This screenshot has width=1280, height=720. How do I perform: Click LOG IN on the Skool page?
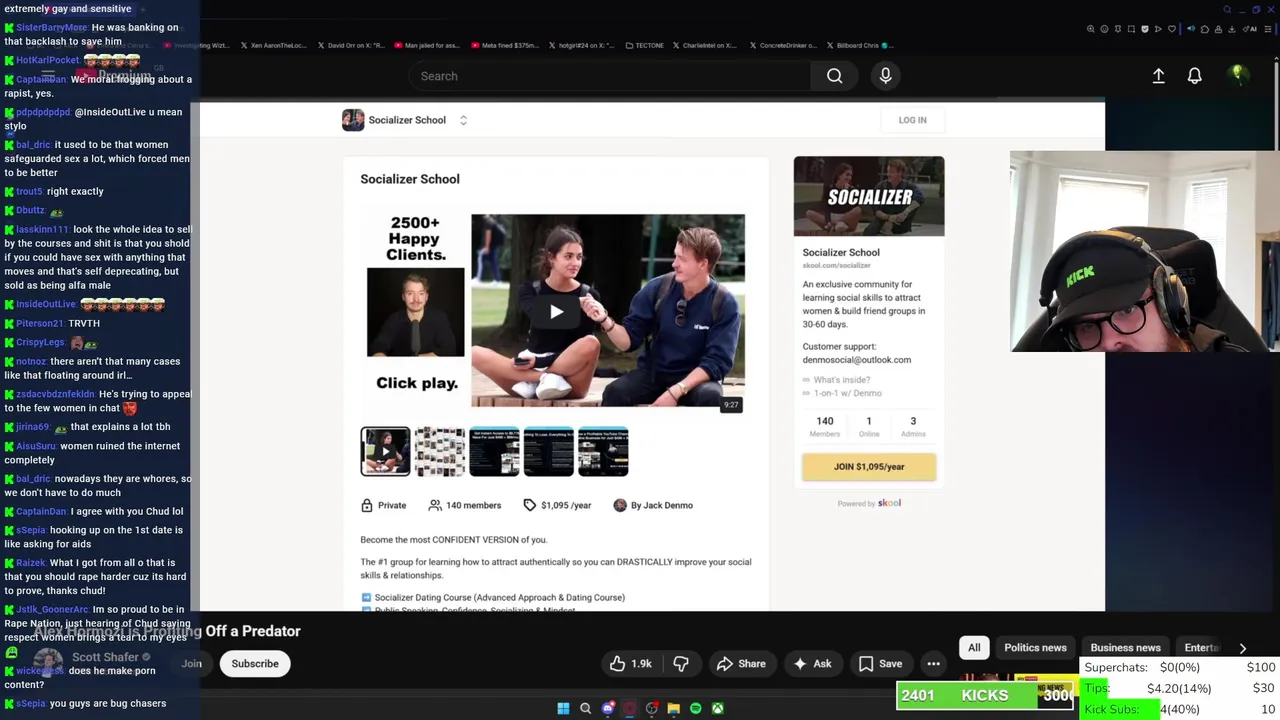912,120
